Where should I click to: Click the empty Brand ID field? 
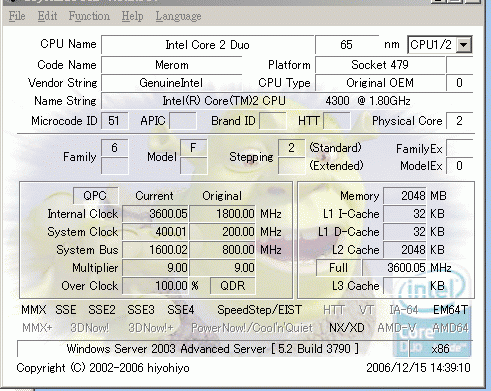(x=272, y=121)
